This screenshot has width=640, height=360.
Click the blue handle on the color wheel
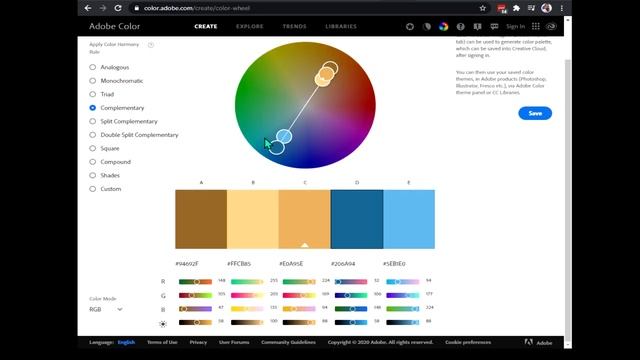(284, 136)
